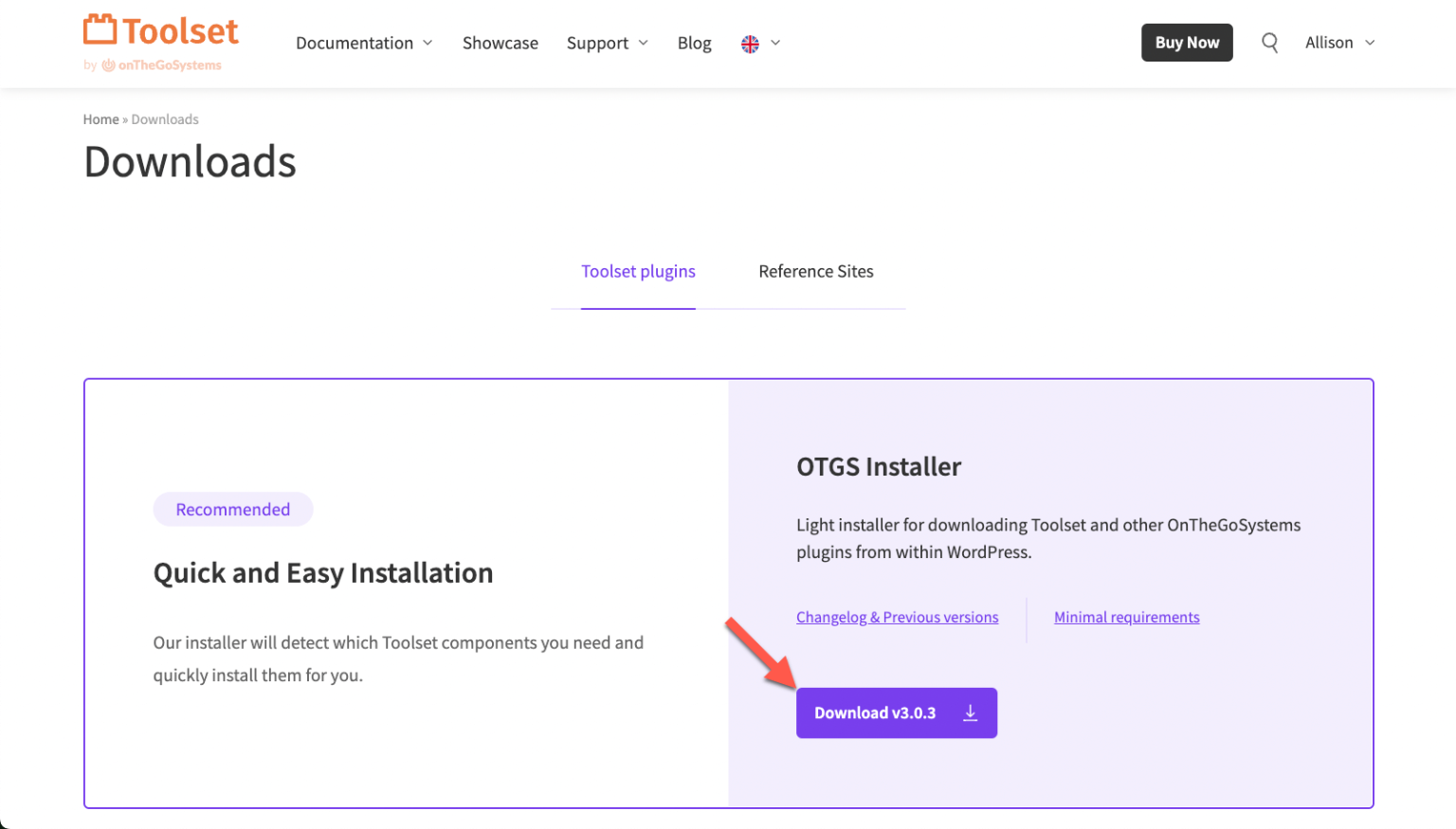This screenshot has width=1456, height=829.
Task: Expand the Documentation menu
Action: (x=364, y=43)
